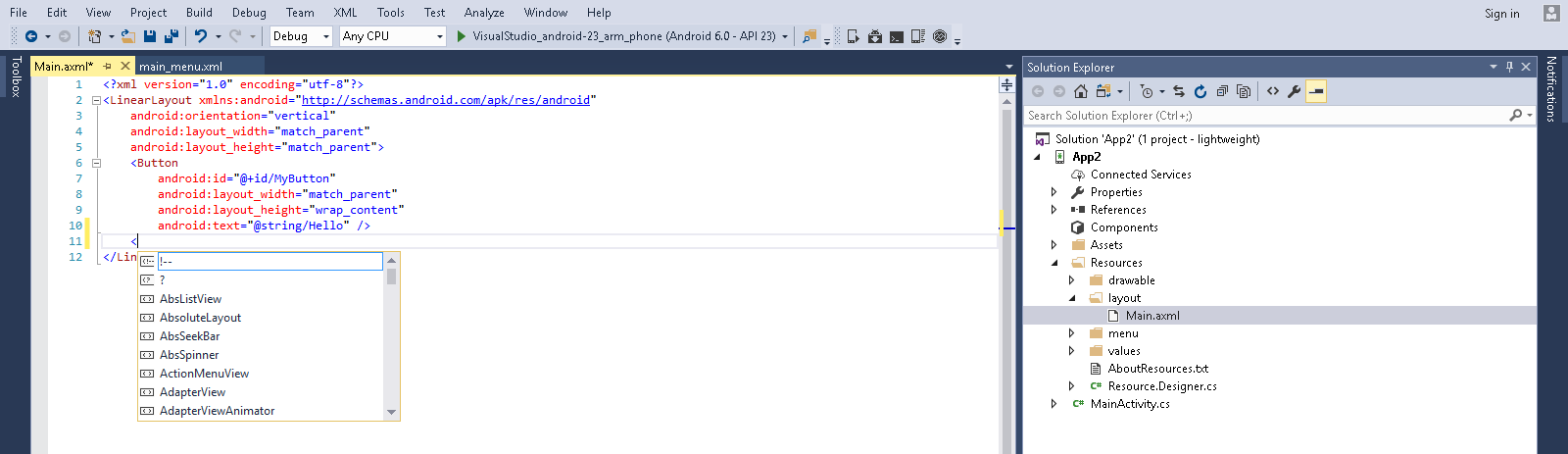Open the Toolbox side panel tab
This screenshot has height=454, width=1568.
16,76
